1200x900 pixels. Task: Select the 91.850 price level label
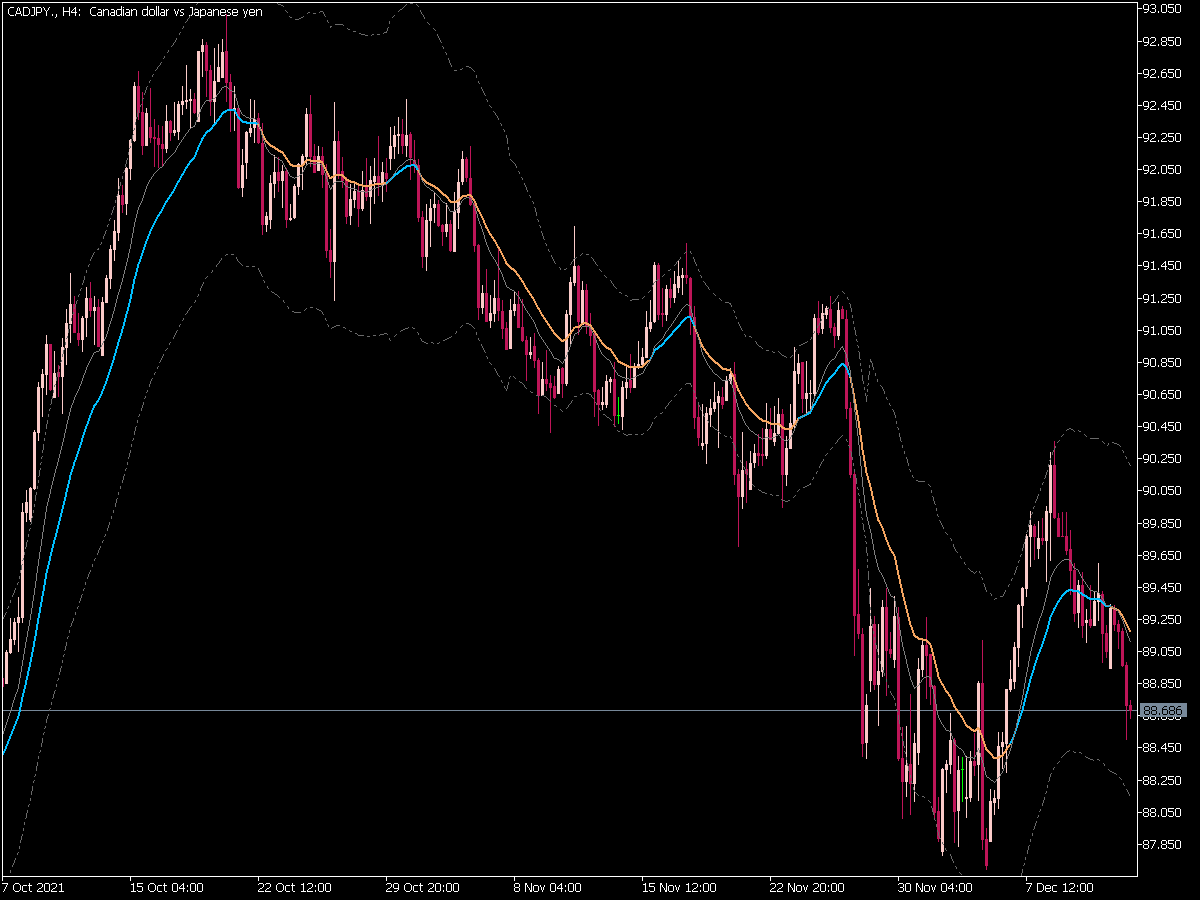1163,201
